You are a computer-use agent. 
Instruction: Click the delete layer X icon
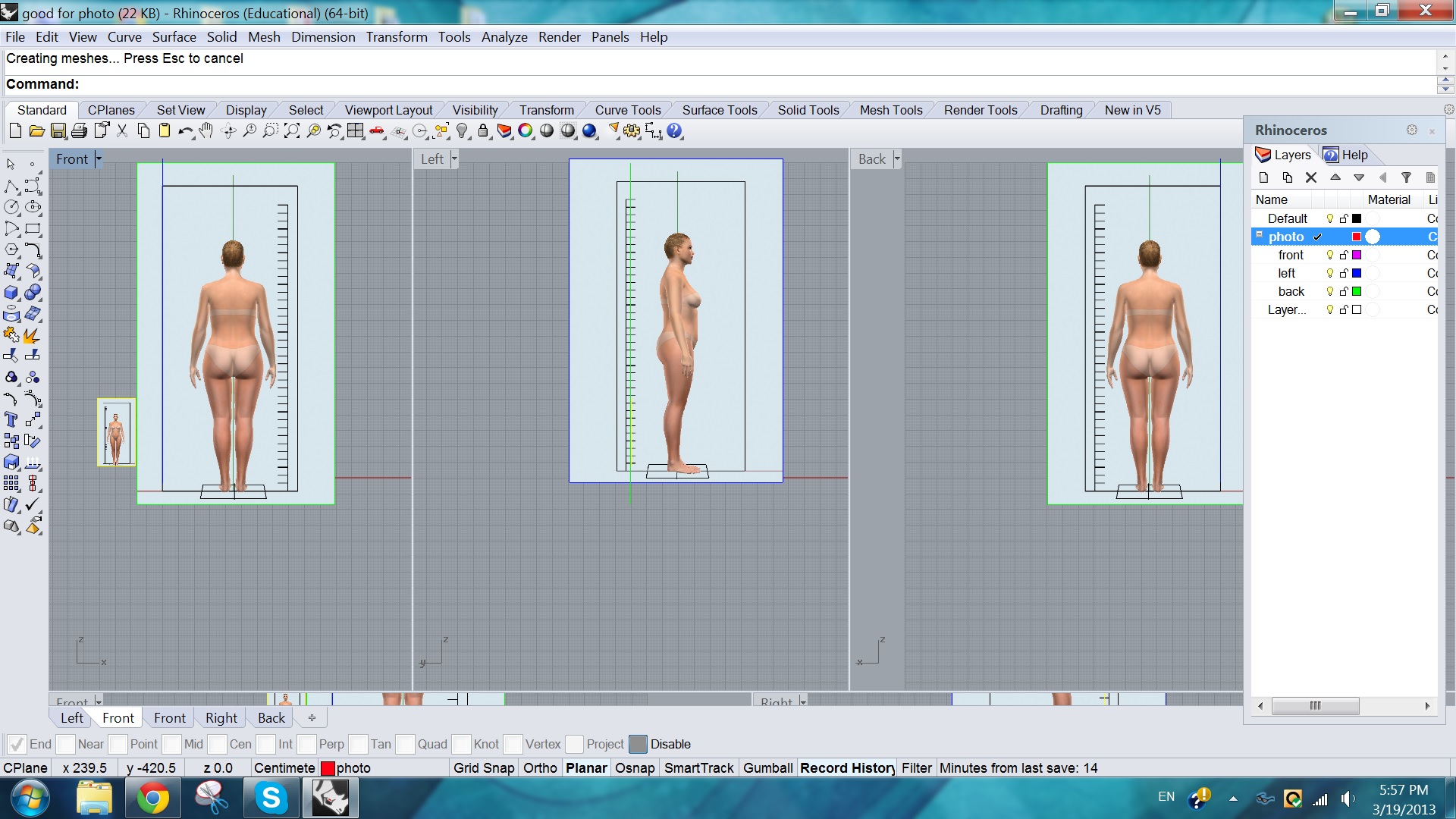[1311, 177]
